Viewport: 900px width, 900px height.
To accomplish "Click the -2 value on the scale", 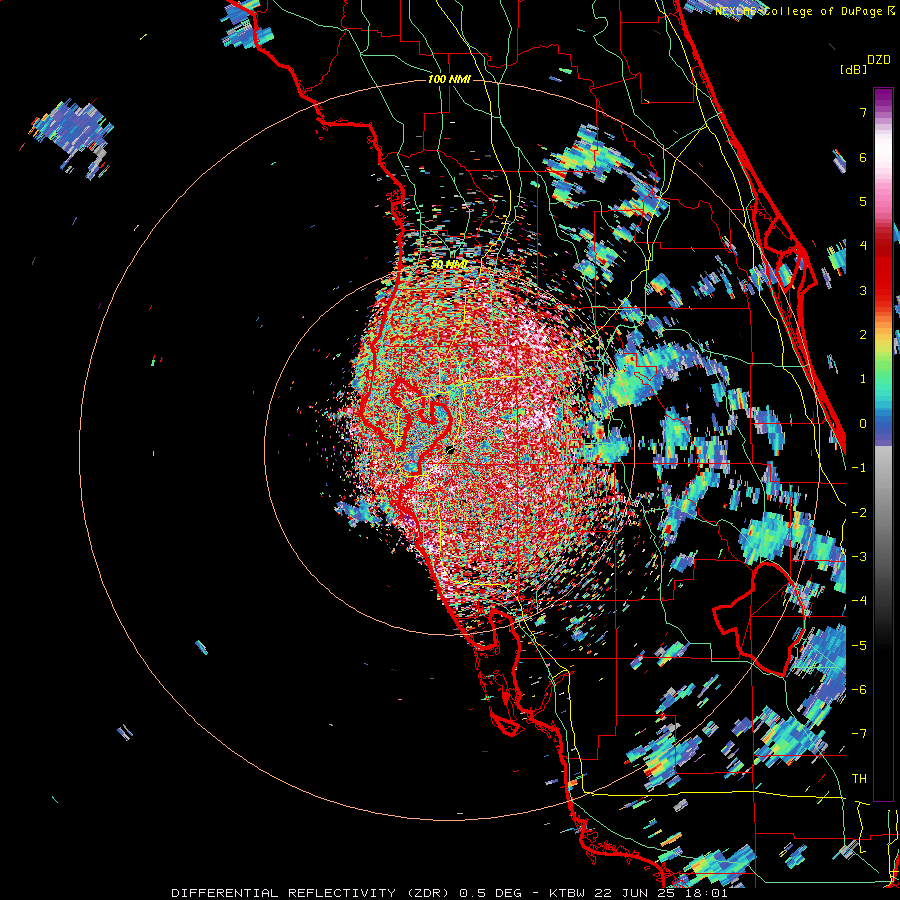I will pos(859,513).
